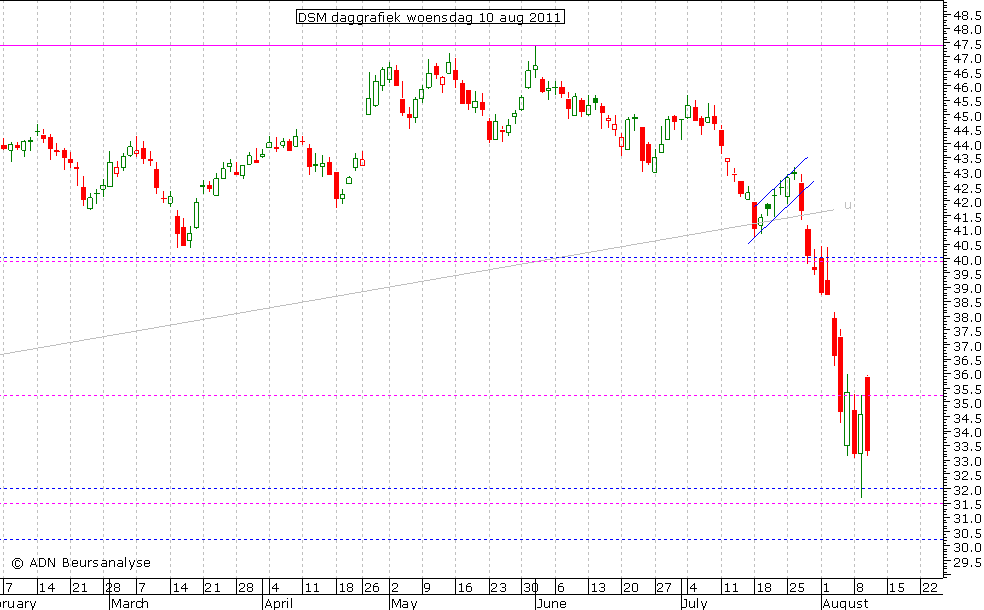Image resolution: width=984 pixels, height=610 pixels.
Task: Select the 16 date label on the time axis
Action: [x=464, y=588]
